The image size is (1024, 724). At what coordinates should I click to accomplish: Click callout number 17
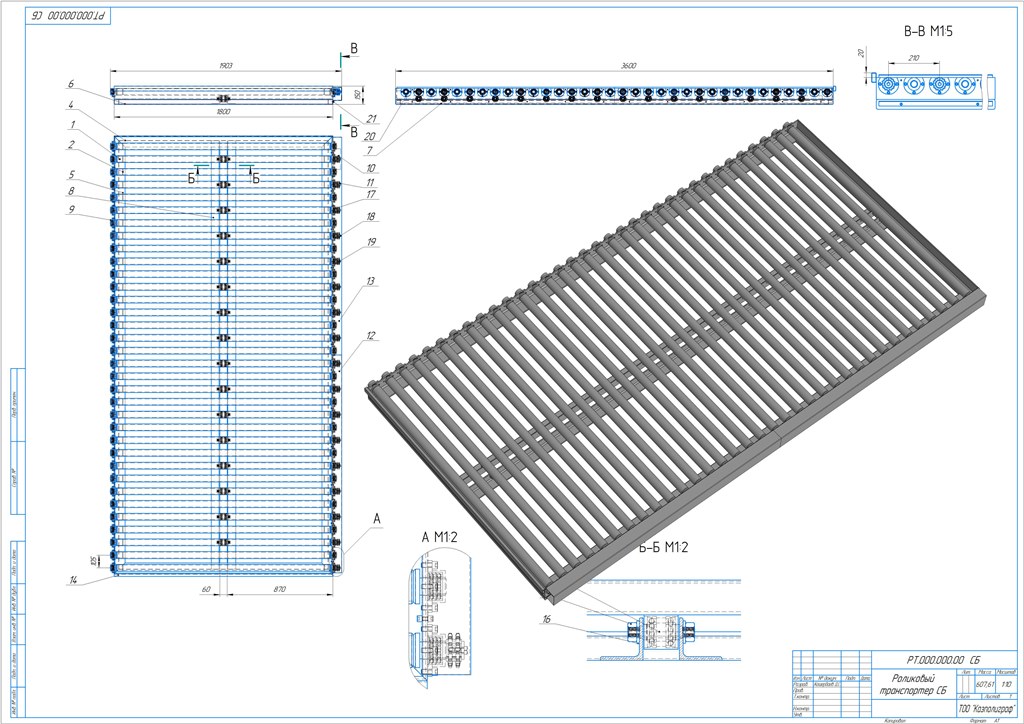(x=371, y=194)
